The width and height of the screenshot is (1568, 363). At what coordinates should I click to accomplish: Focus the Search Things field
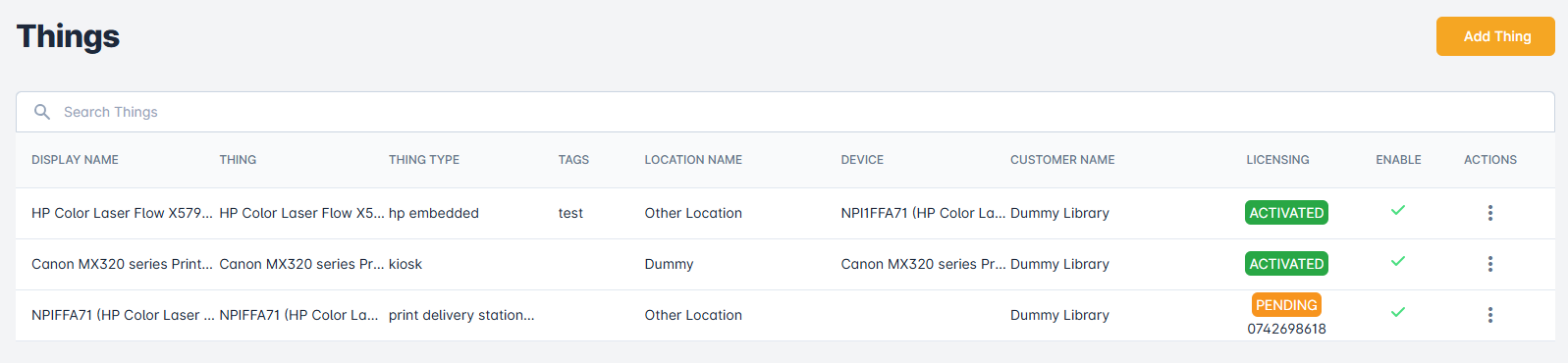(785, 112)
